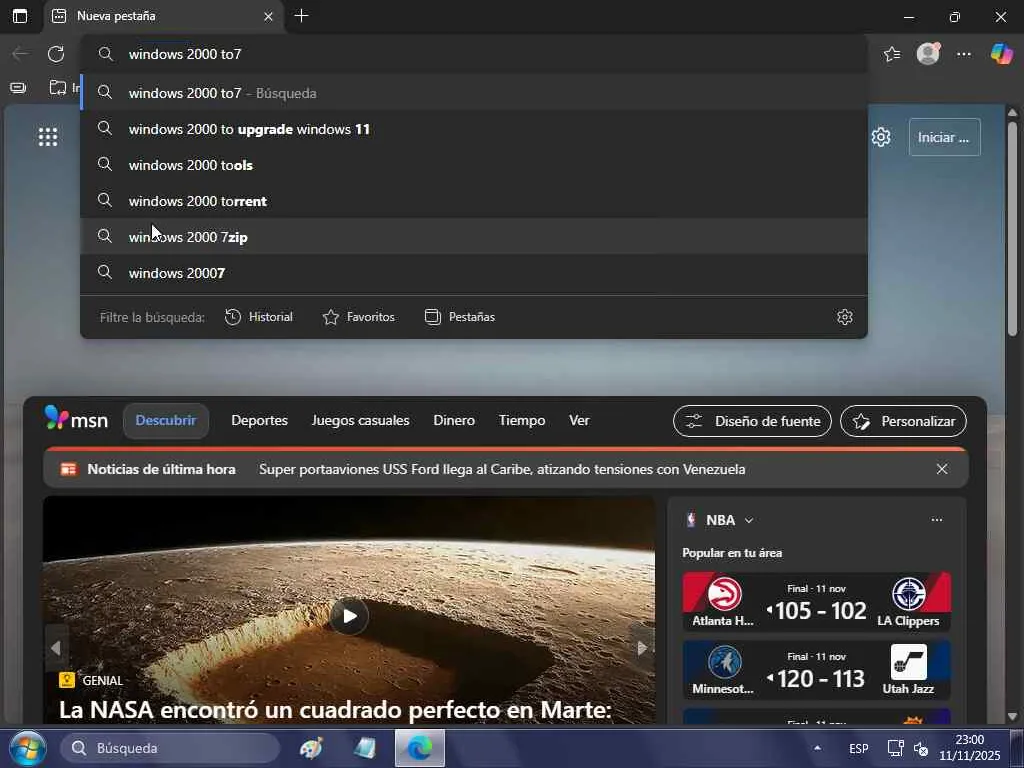Open a new tab with the plus icon

click(x=301, y=16)
